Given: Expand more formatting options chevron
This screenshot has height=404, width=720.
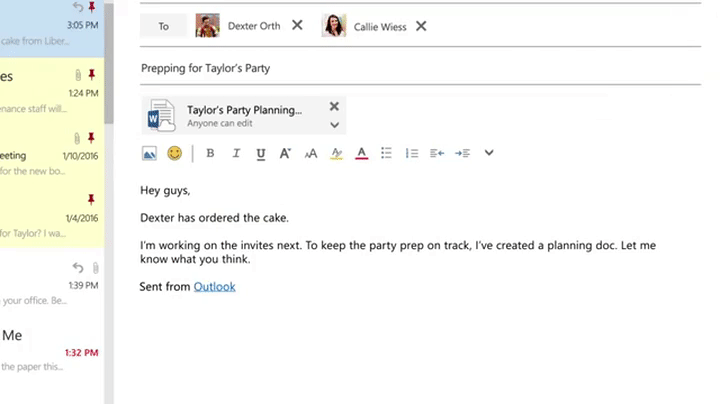Looking at the screenshot, I should [x=489, y=153].
